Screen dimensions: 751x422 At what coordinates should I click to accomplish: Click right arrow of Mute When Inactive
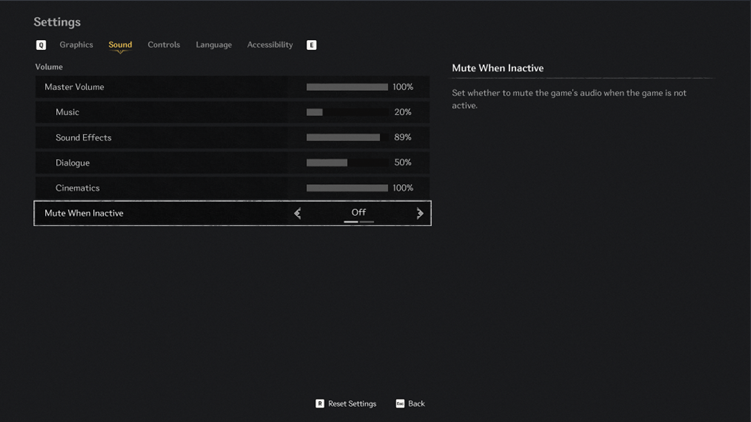pos(420,213)
